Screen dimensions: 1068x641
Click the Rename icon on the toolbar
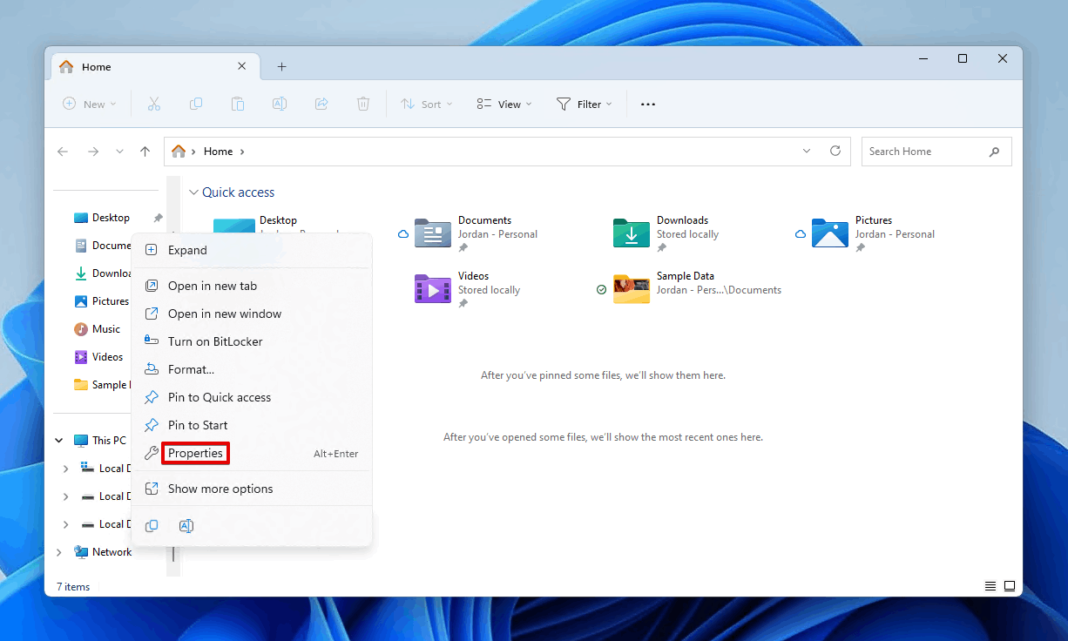[279, 103]
